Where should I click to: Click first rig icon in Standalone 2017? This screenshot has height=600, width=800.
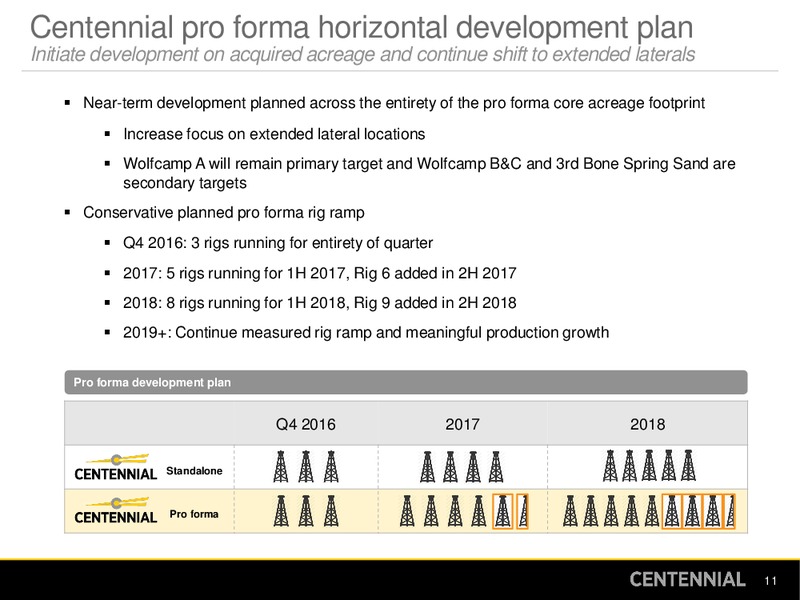(x=428, y=467)
